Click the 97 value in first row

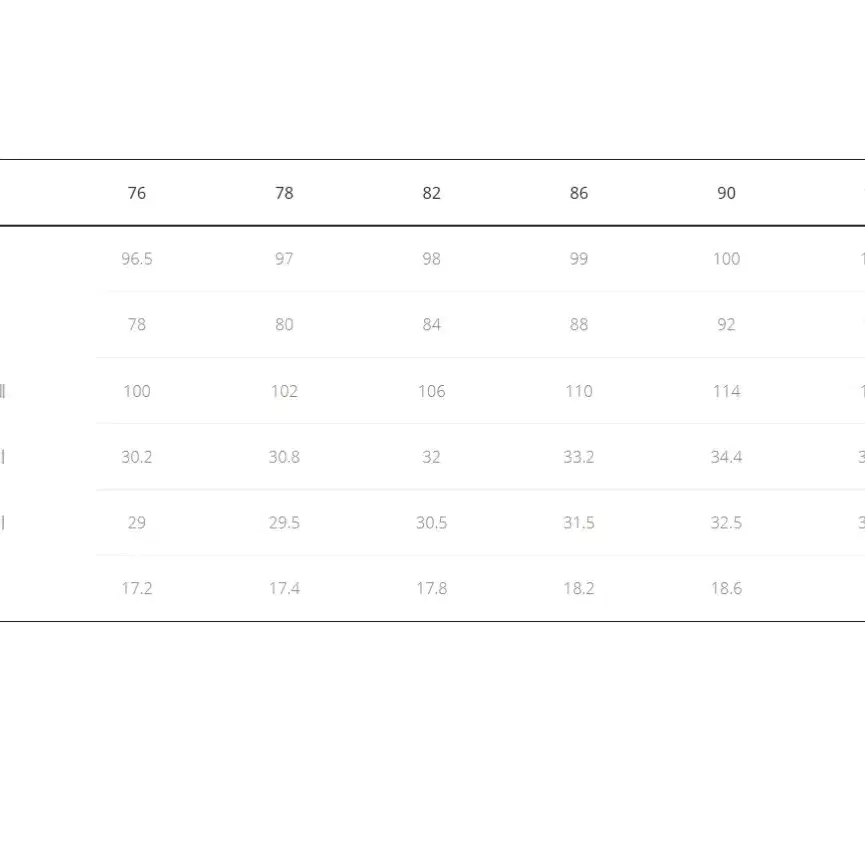(x=284, y=259)
